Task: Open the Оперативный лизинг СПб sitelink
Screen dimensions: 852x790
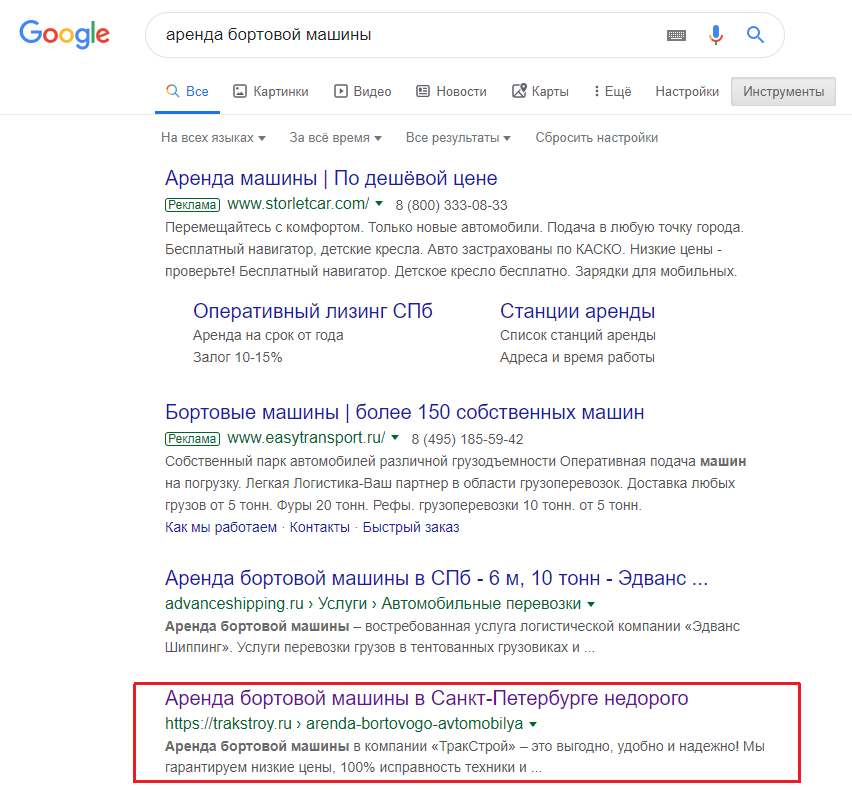Action: (313, 311)
